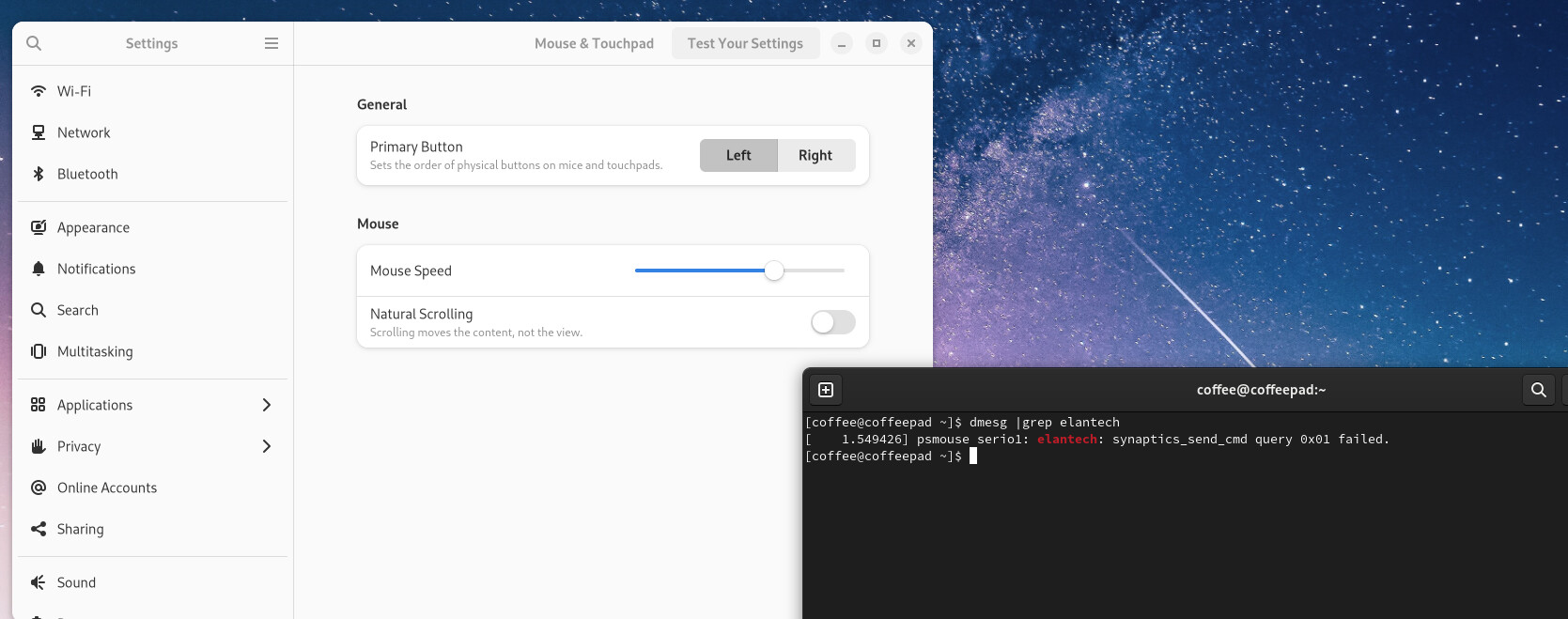Expand the Privacy submenu chevron
Image resolution: width=1568 pixels, height=619 pixels.
pos(267,446)
